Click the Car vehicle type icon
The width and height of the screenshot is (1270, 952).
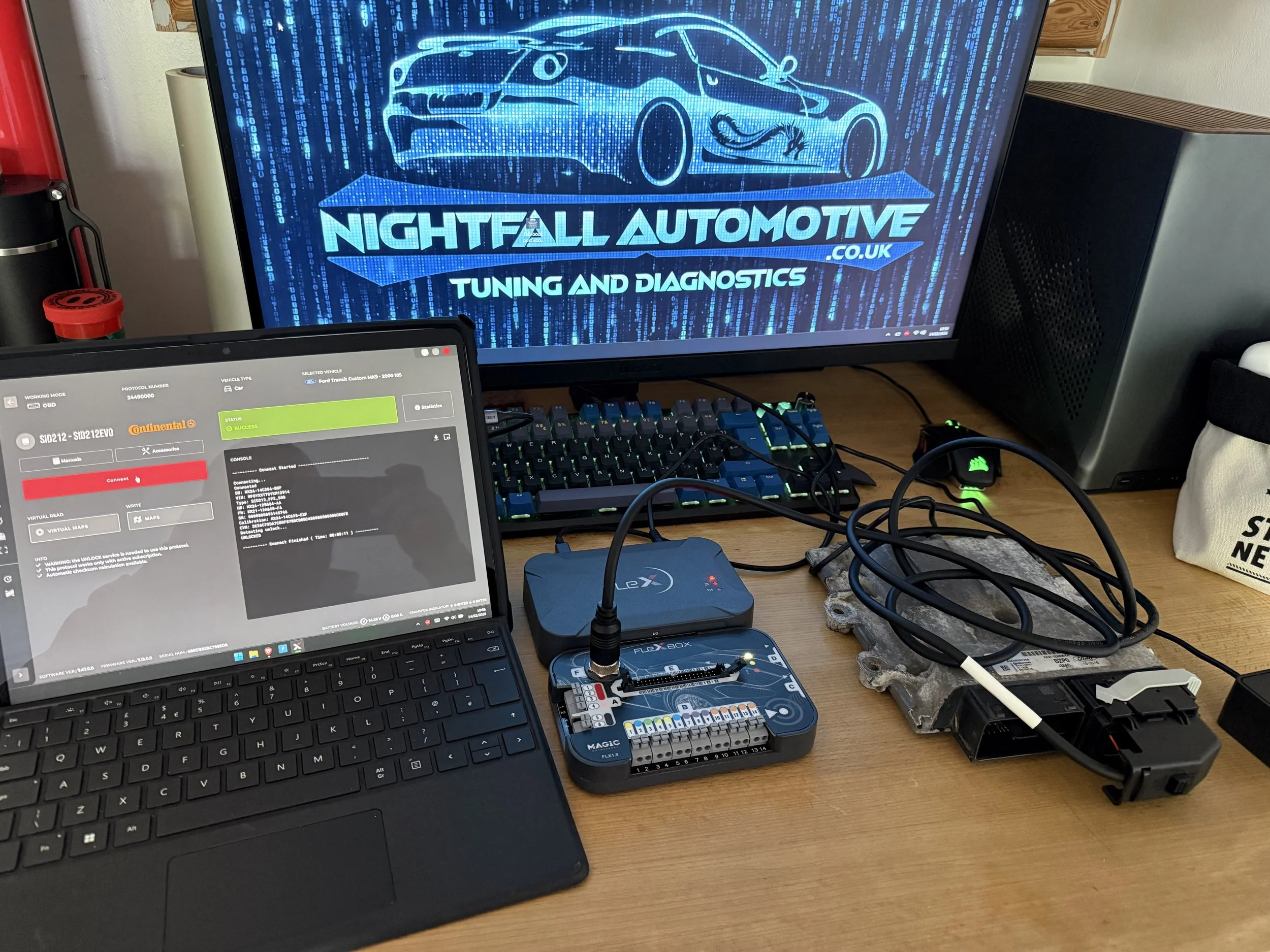[228, 388]
